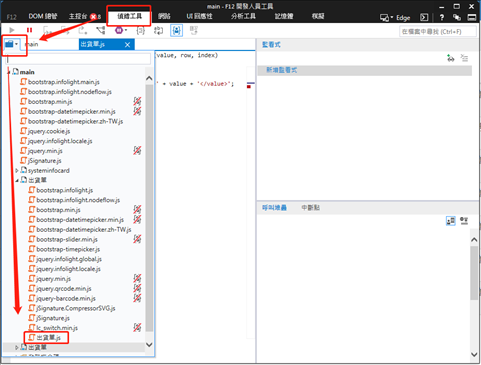
Task: Expand the collapsed 出貨單 node at tree bottom
Action: pos(17,347)
